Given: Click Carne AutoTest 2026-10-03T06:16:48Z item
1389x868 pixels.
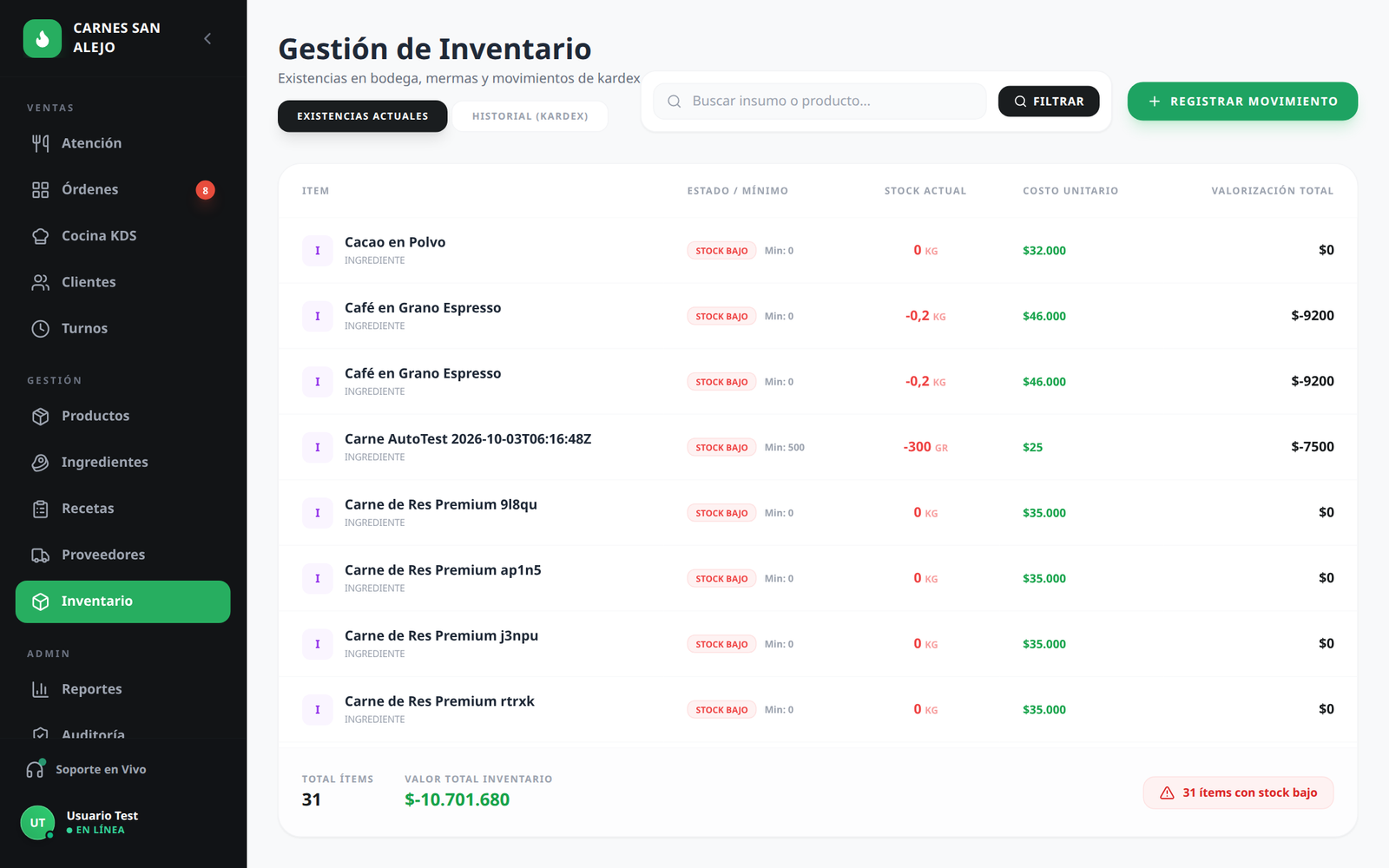Looking at the screenshot, I should pos(468,439).
